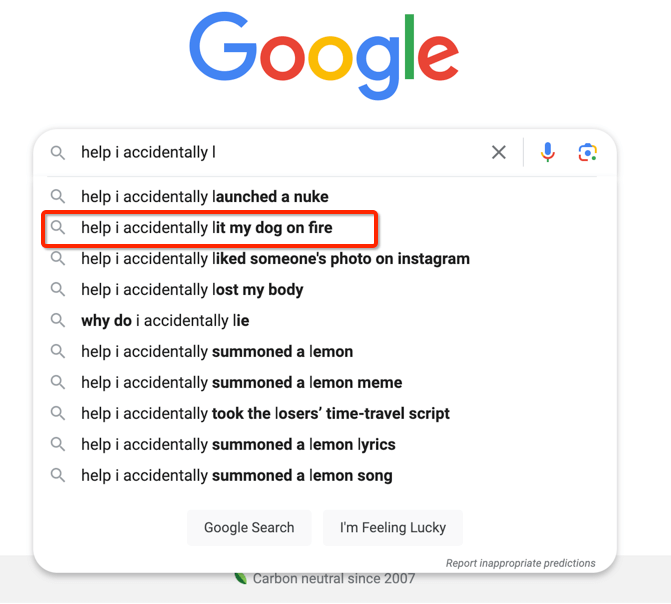This screenshot has width=671, height=604.
Task: Click into the search text field
Action: coord(280,152)
